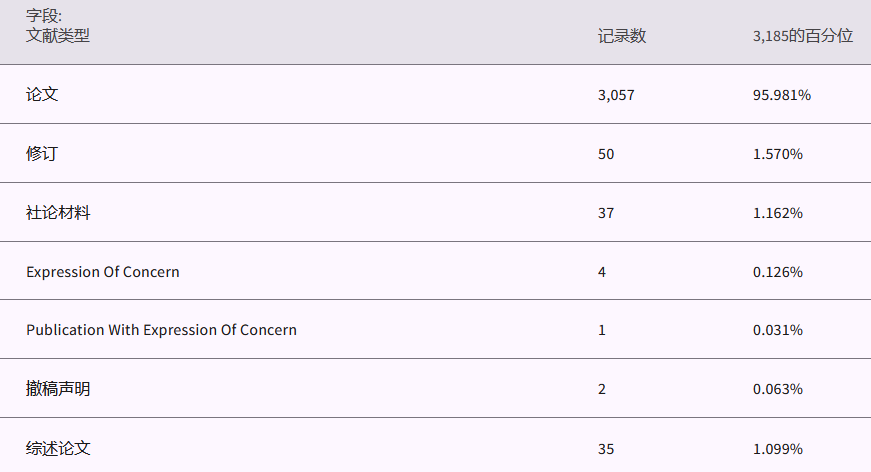This screenshot has height=472, width=871.
Task: Click the 1.162% percentage value
Action: pos(777,213)
